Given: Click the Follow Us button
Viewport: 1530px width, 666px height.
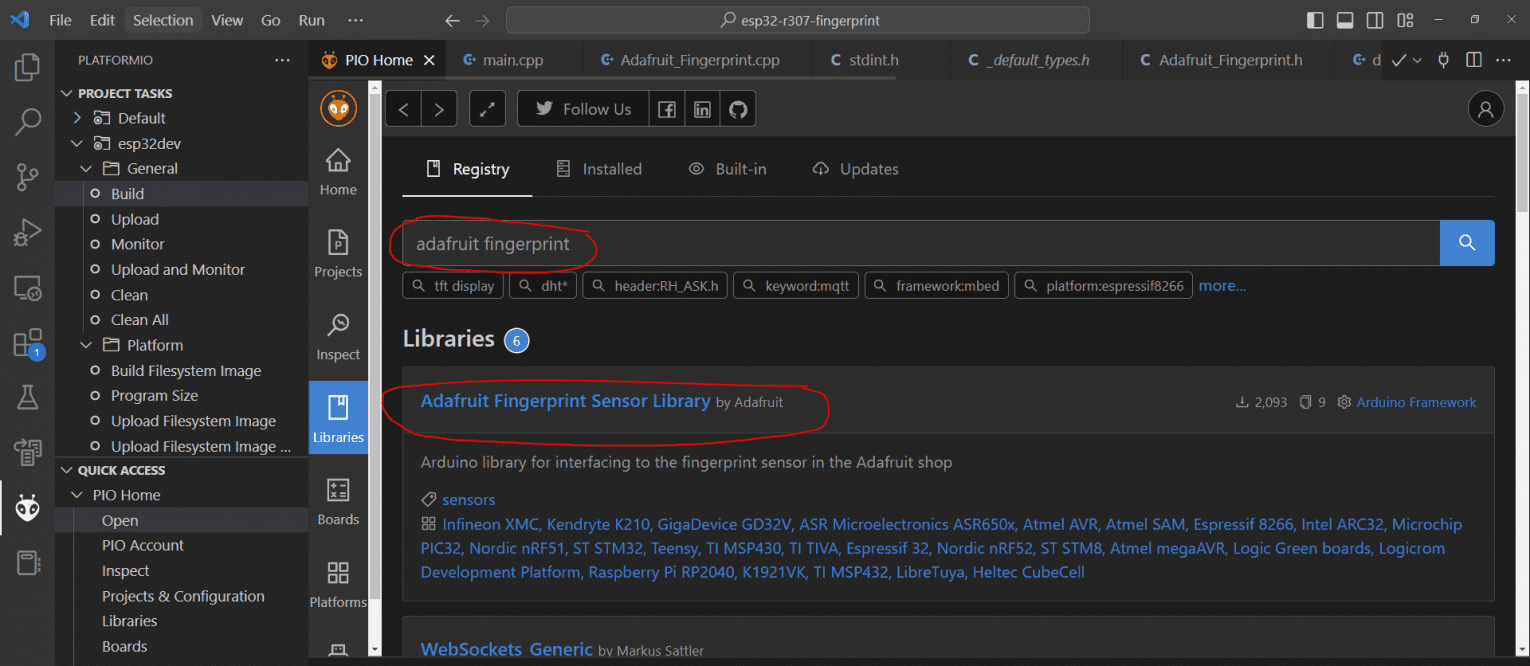Looking at the screenshot, I should 583,109.
